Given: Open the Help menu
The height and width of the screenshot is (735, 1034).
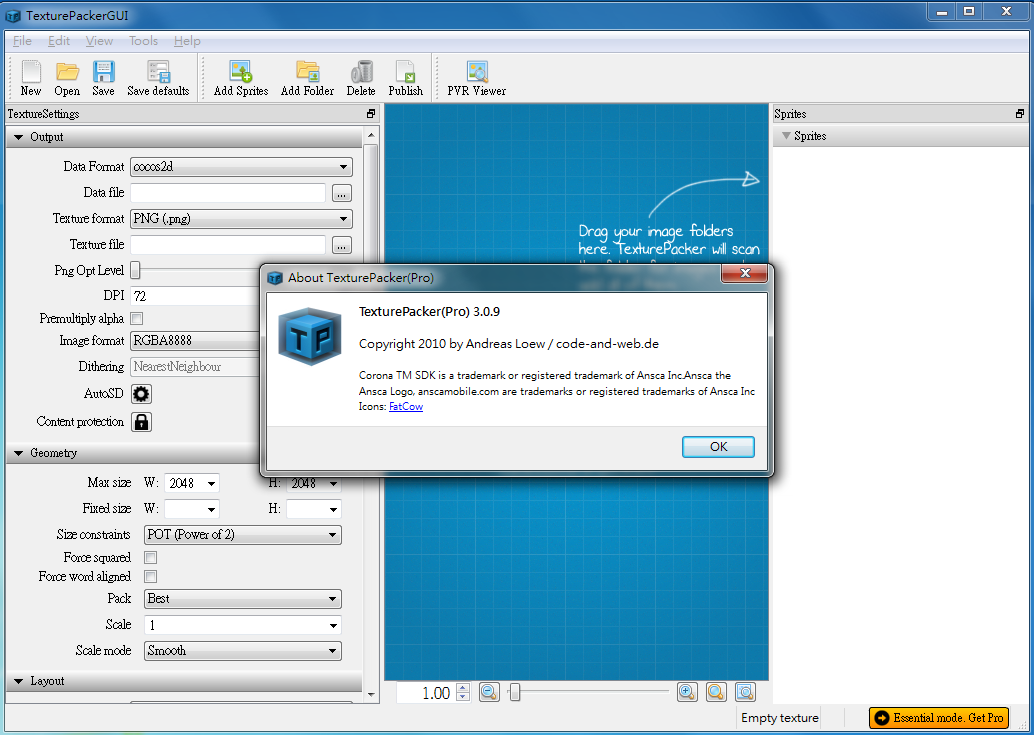Looking at the screenshot, I should pos(187,41).
